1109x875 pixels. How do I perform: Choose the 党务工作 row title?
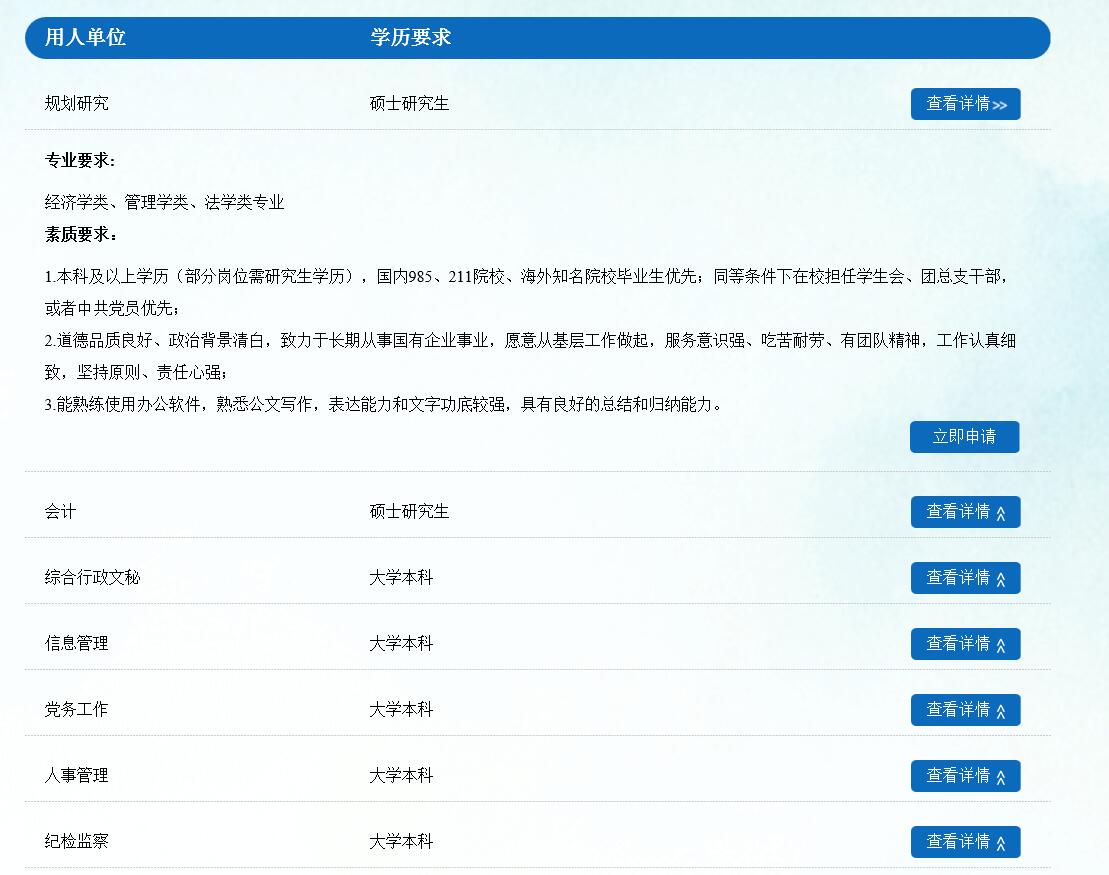[76, 710]
